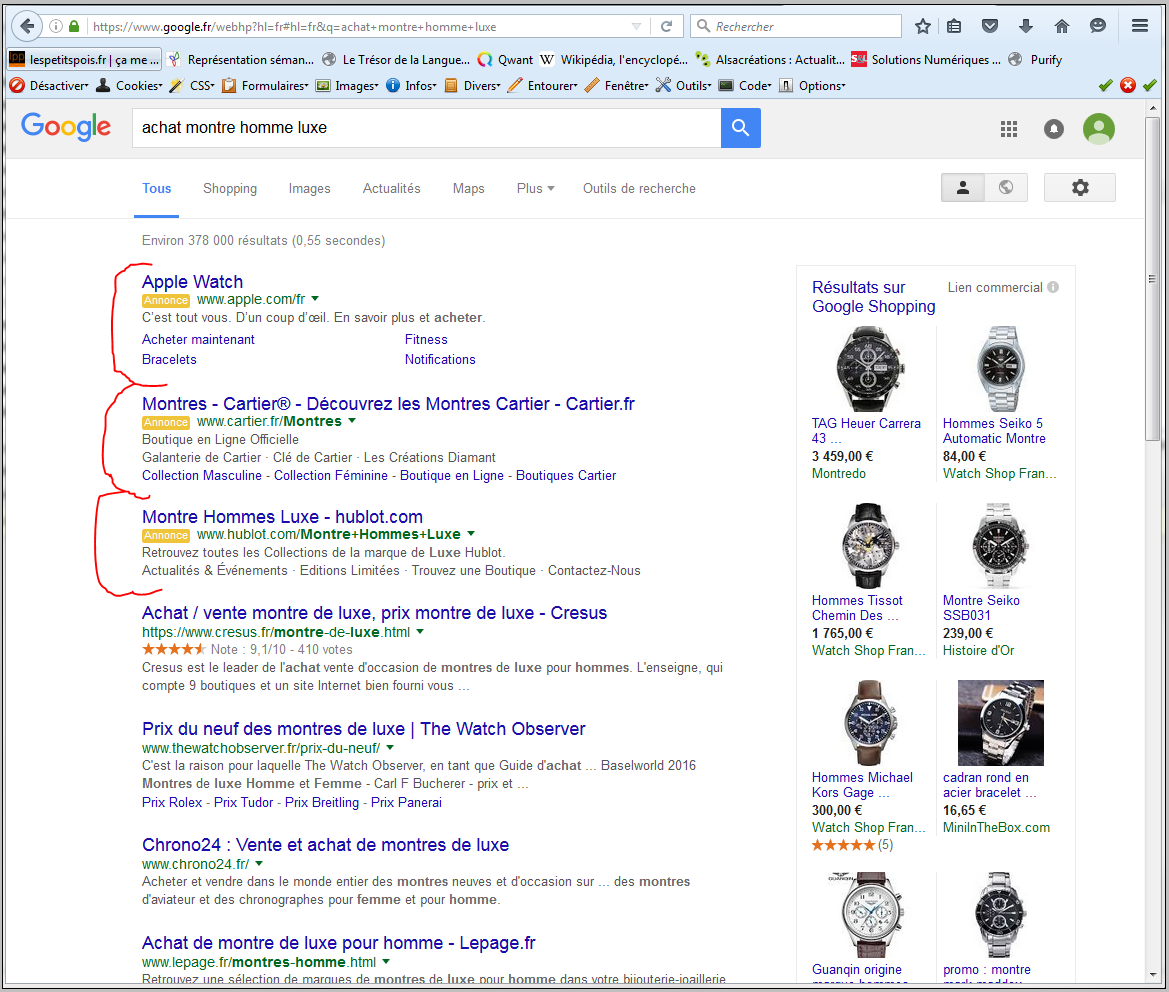The image size is (1169, 992).
Task: Expand the address bar history dropdown arrow
Action: click(x=636, y=26)
